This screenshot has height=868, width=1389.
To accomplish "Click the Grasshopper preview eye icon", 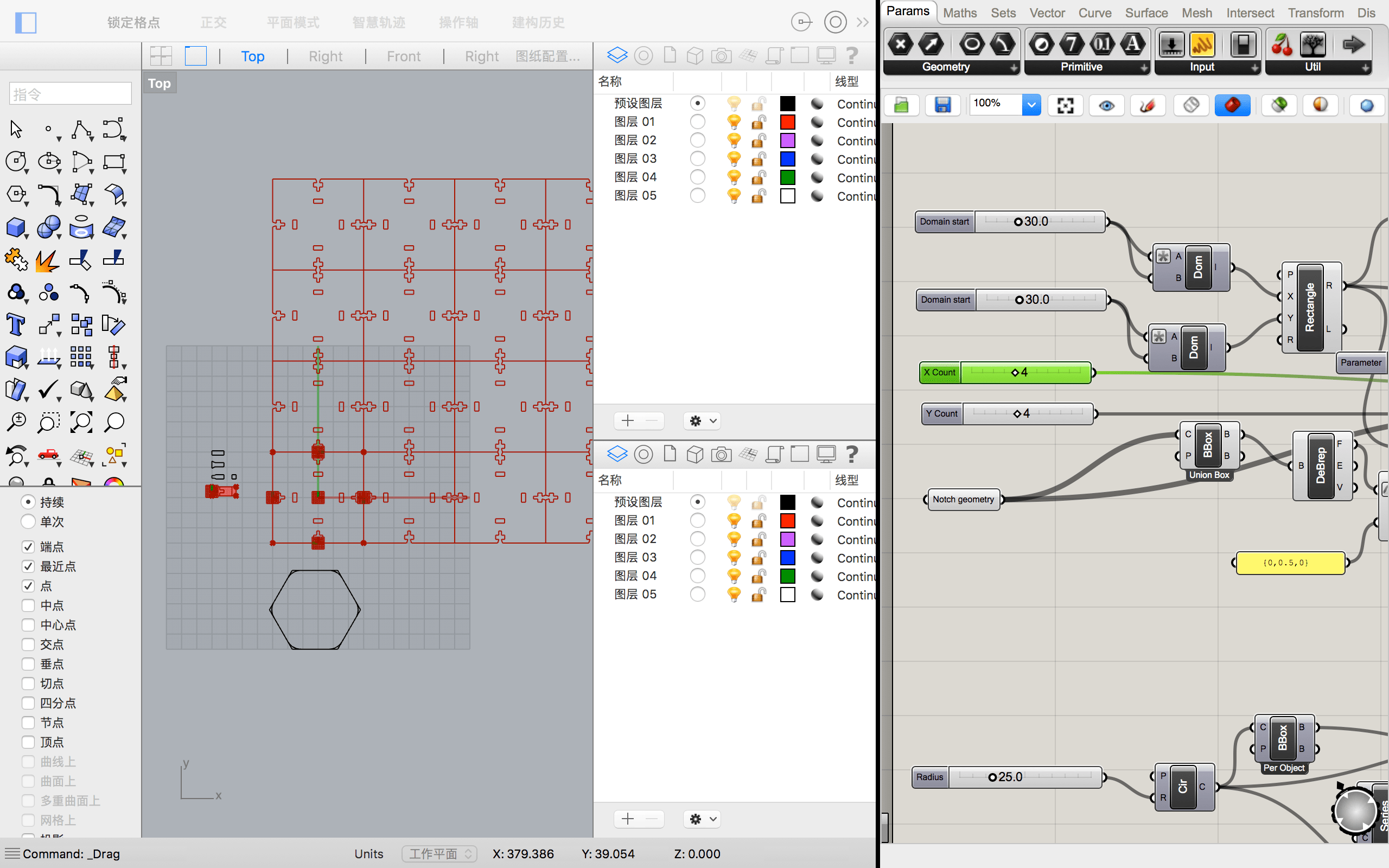I will click(1107, 105).
